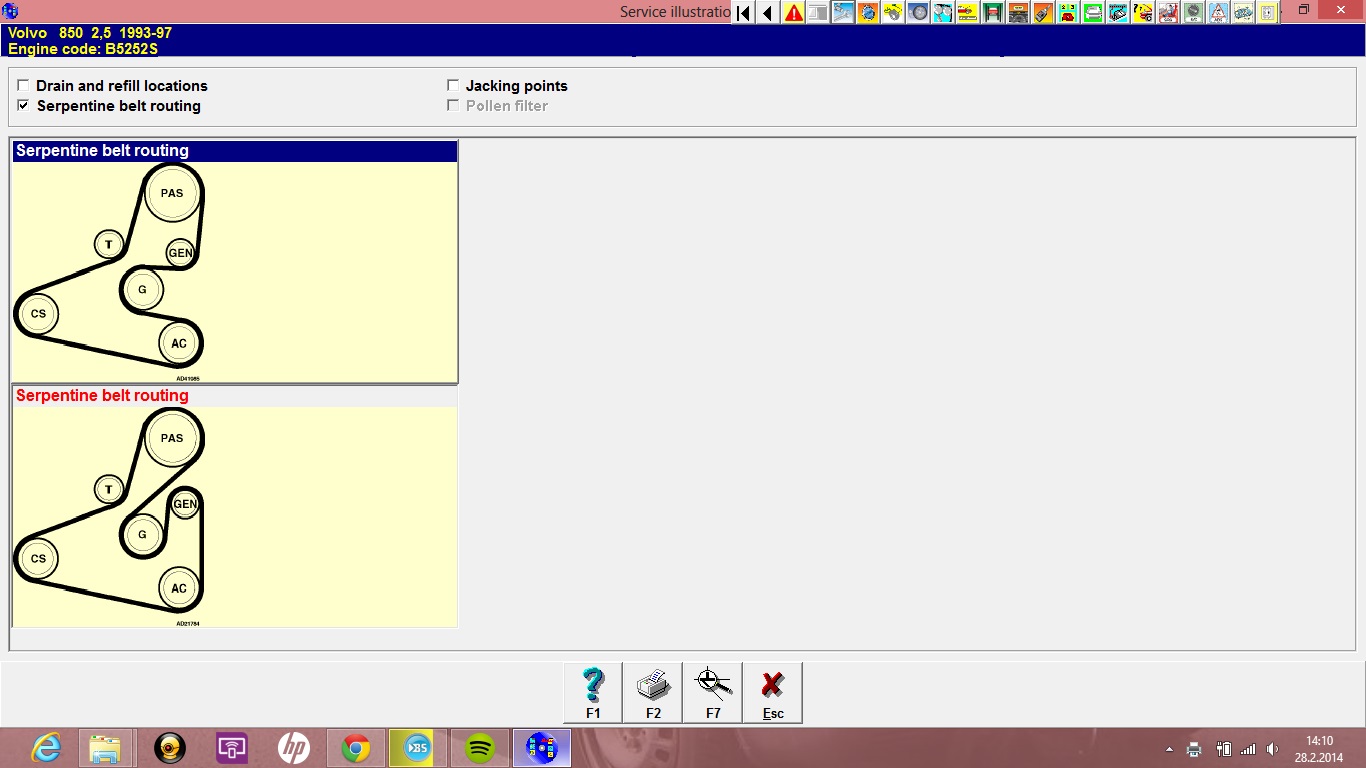Open Google Chrome from the taskbar

356,747
